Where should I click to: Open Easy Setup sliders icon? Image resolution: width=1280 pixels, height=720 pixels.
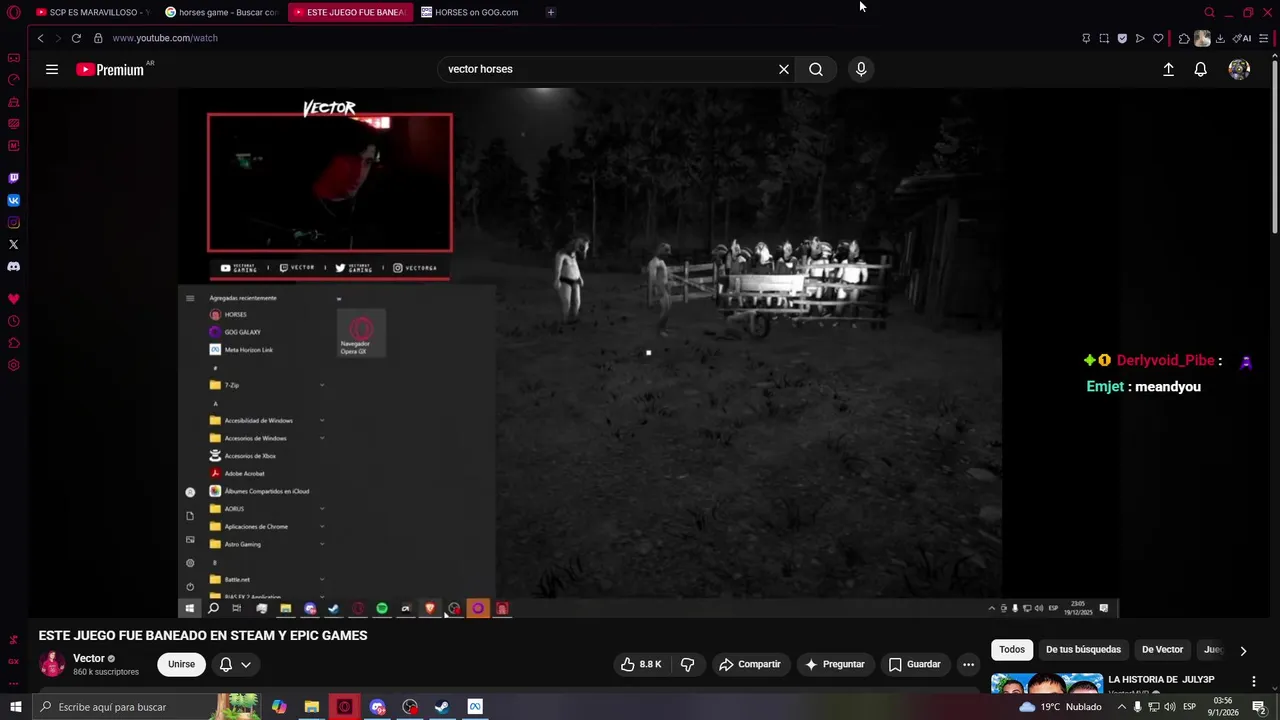point(1264,38)
